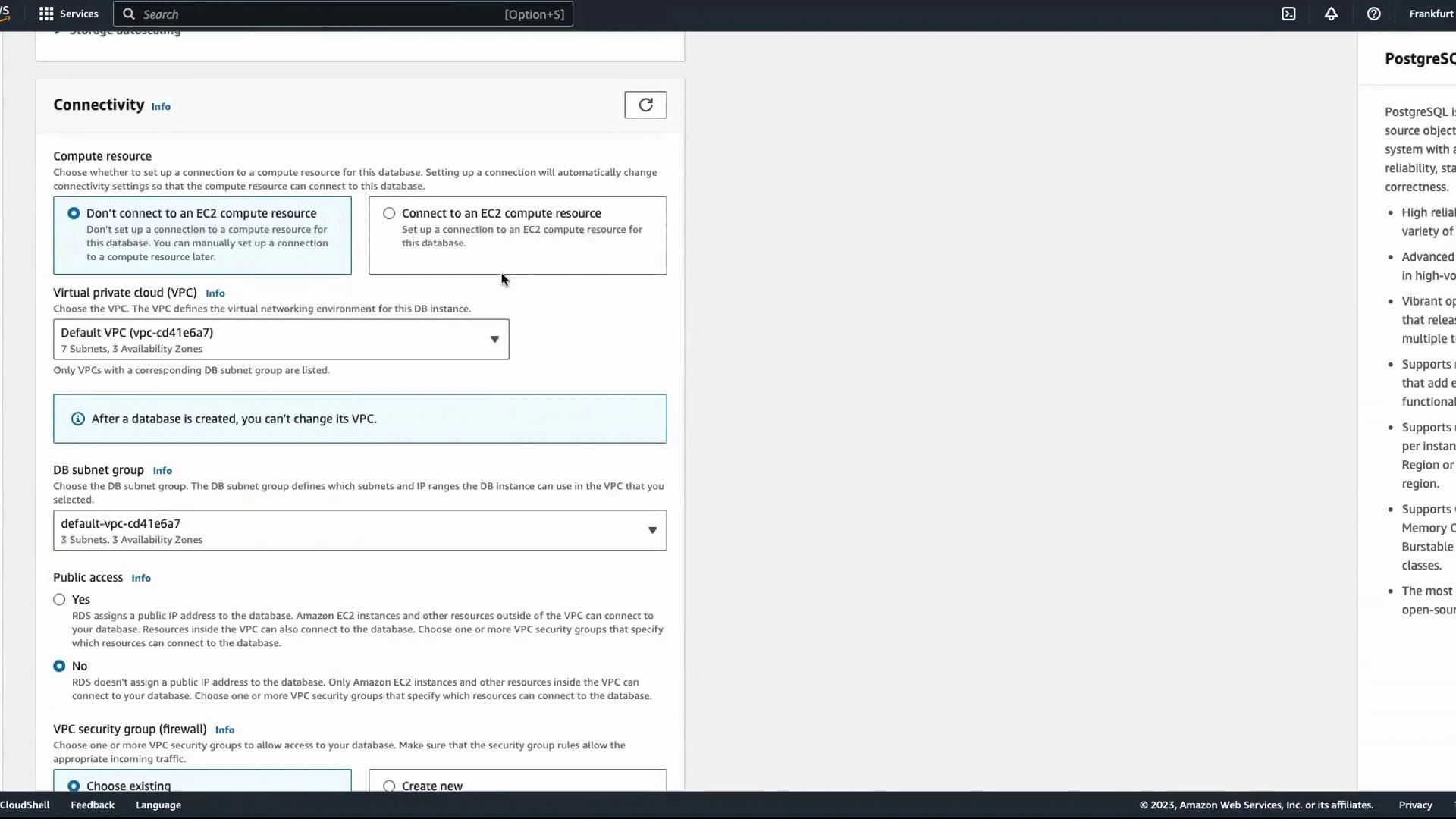Click the Feedback button
Screen dimensions: 1456x819
(91, 805)
